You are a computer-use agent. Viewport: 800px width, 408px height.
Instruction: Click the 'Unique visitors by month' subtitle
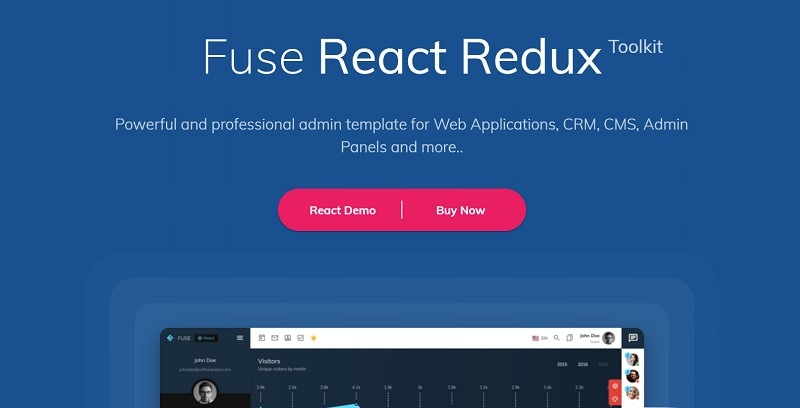pyautogui.click(x=282, y=369)
